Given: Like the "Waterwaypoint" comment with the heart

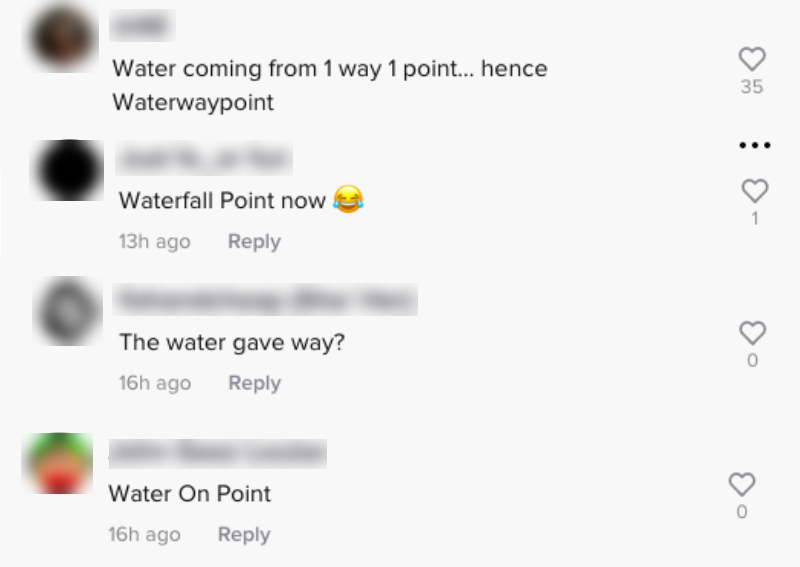Looking at the screenshot, I should [752, 59].
